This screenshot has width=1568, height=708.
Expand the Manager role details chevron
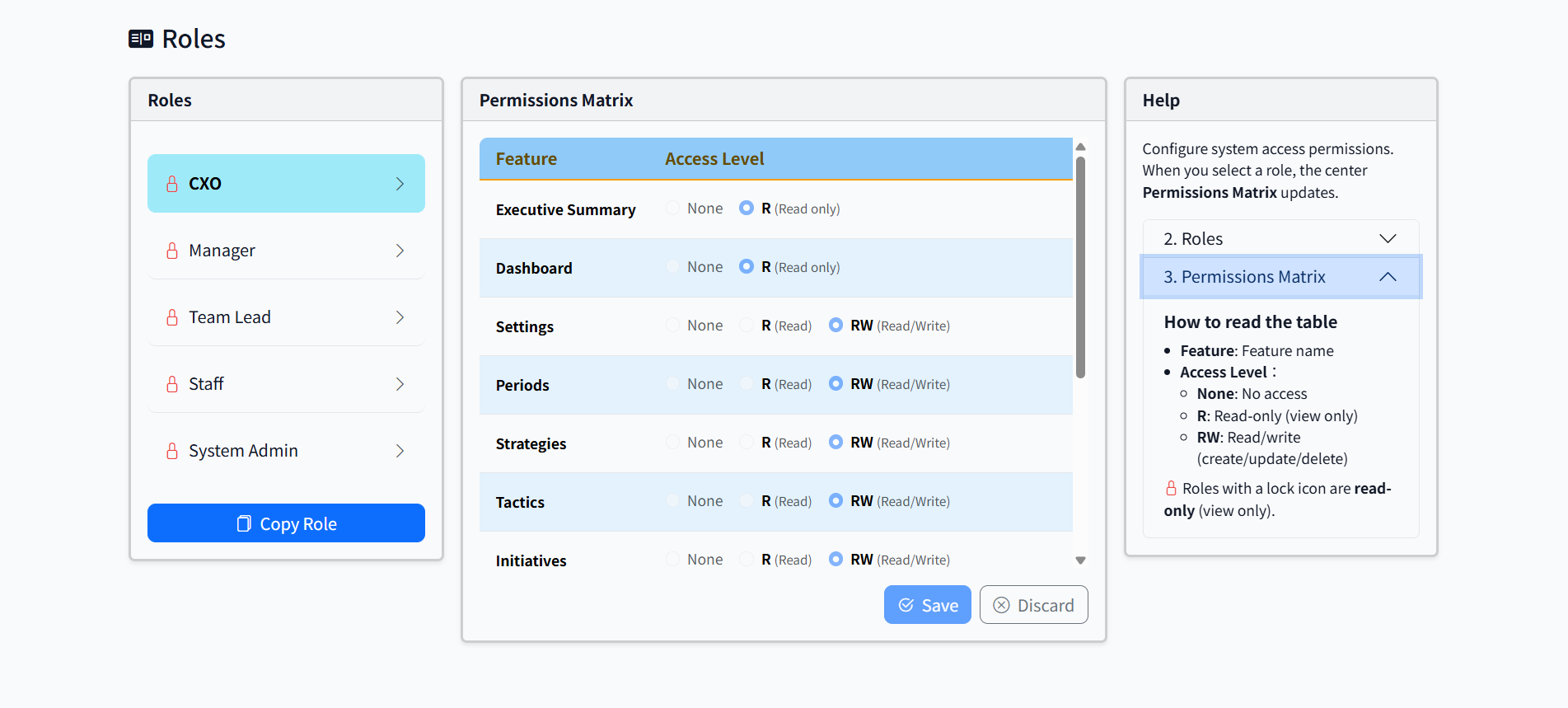[400, 250]
